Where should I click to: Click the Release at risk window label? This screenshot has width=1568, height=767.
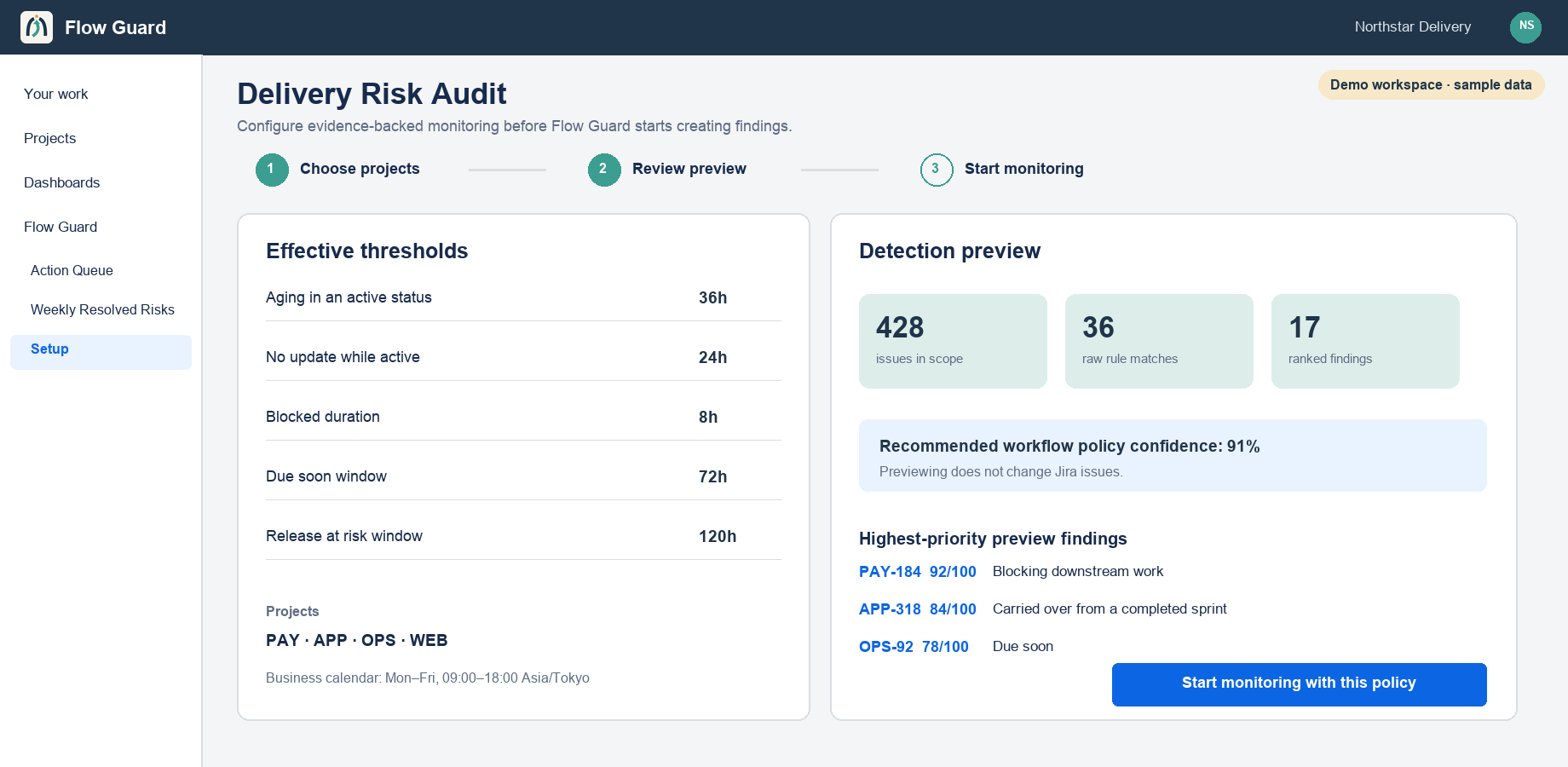pyautogui.click(x=344, y=536)
